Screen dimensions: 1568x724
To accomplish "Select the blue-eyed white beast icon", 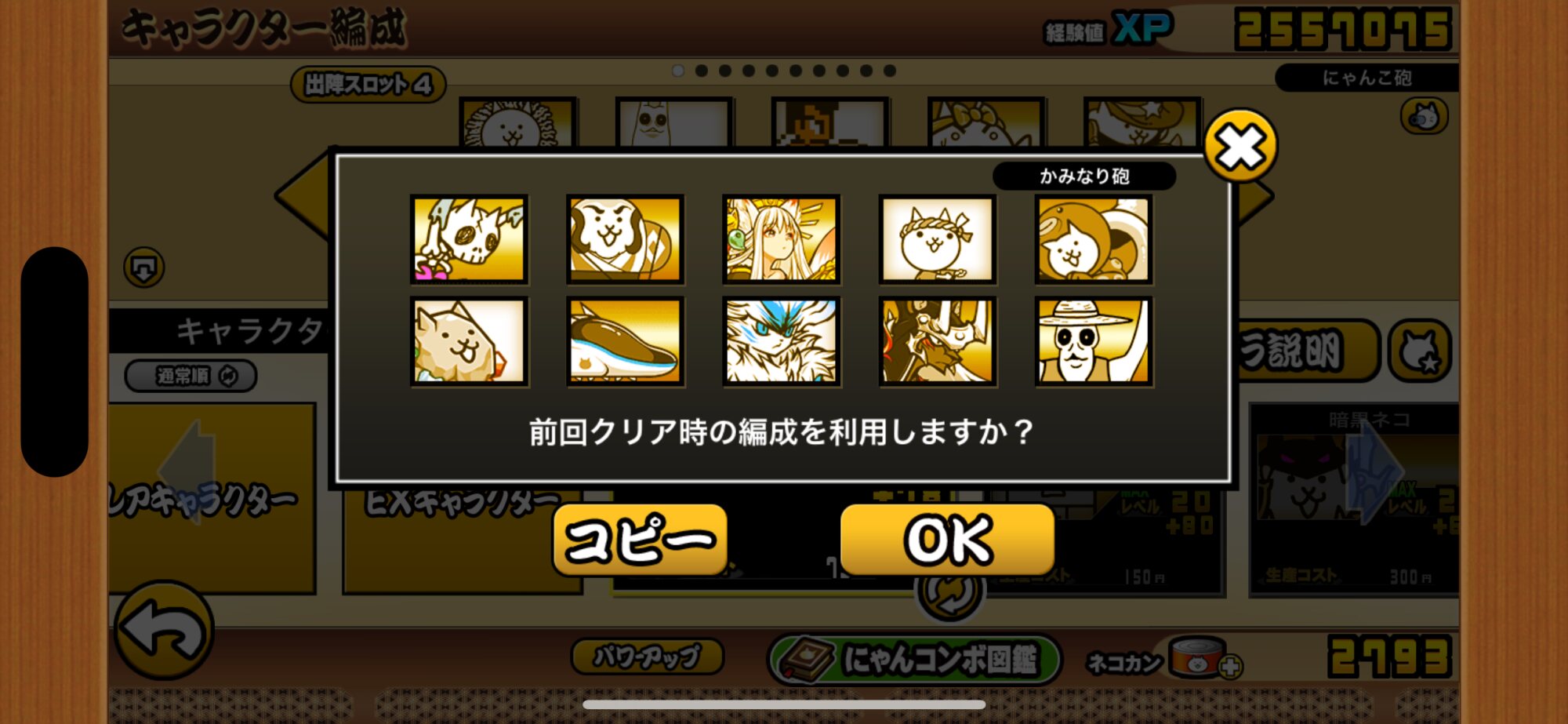I will click(781, 341).
